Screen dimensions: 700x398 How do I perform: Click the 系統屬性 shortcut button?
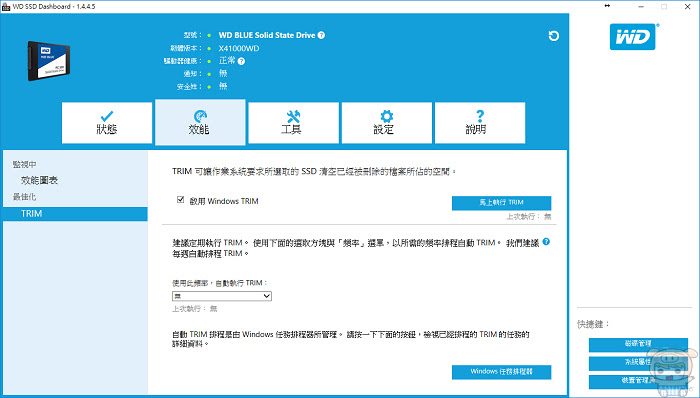[638, 363]
